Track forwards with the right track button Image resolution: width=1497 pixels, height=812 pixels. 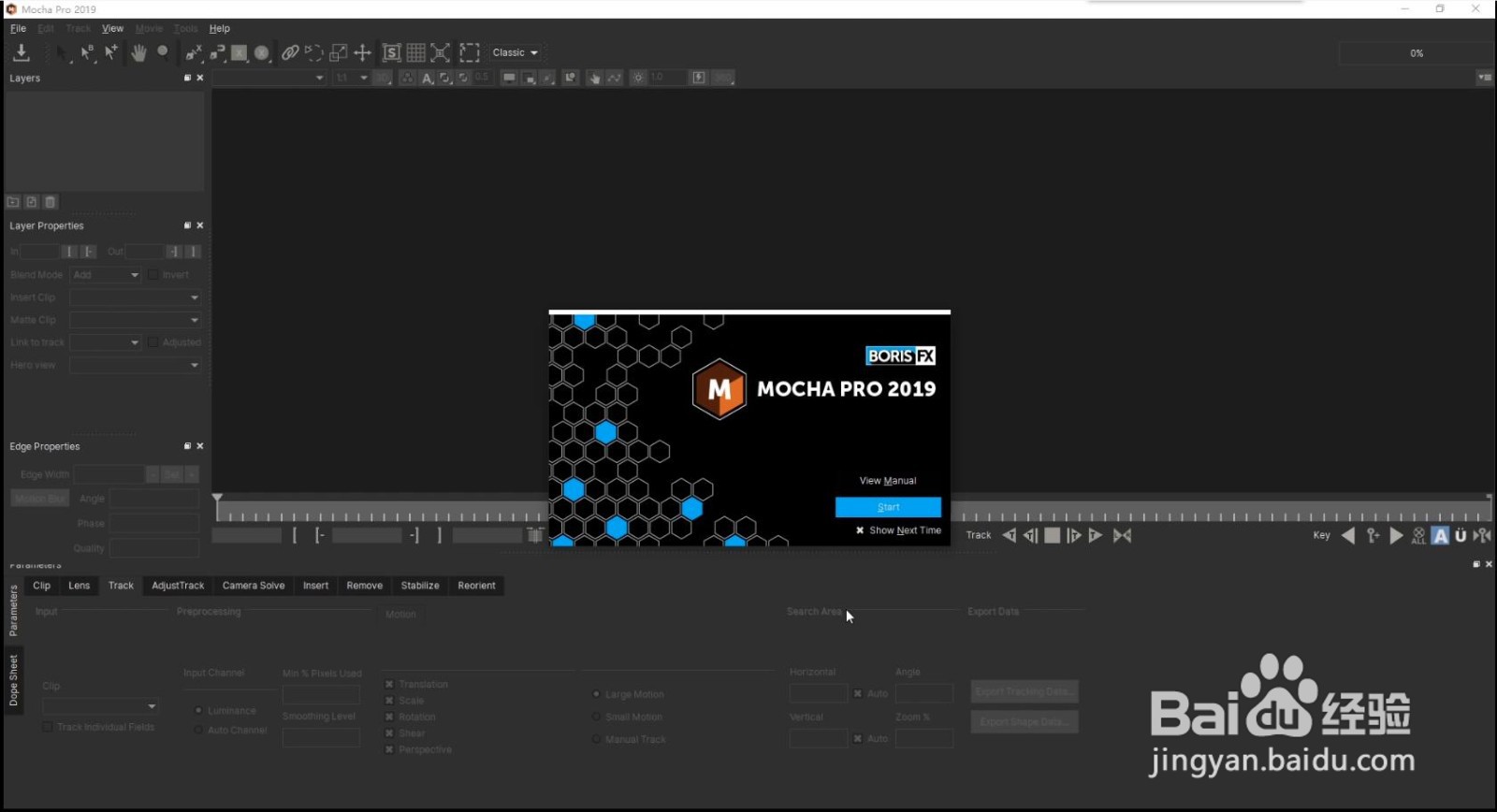coord(1096,535)
